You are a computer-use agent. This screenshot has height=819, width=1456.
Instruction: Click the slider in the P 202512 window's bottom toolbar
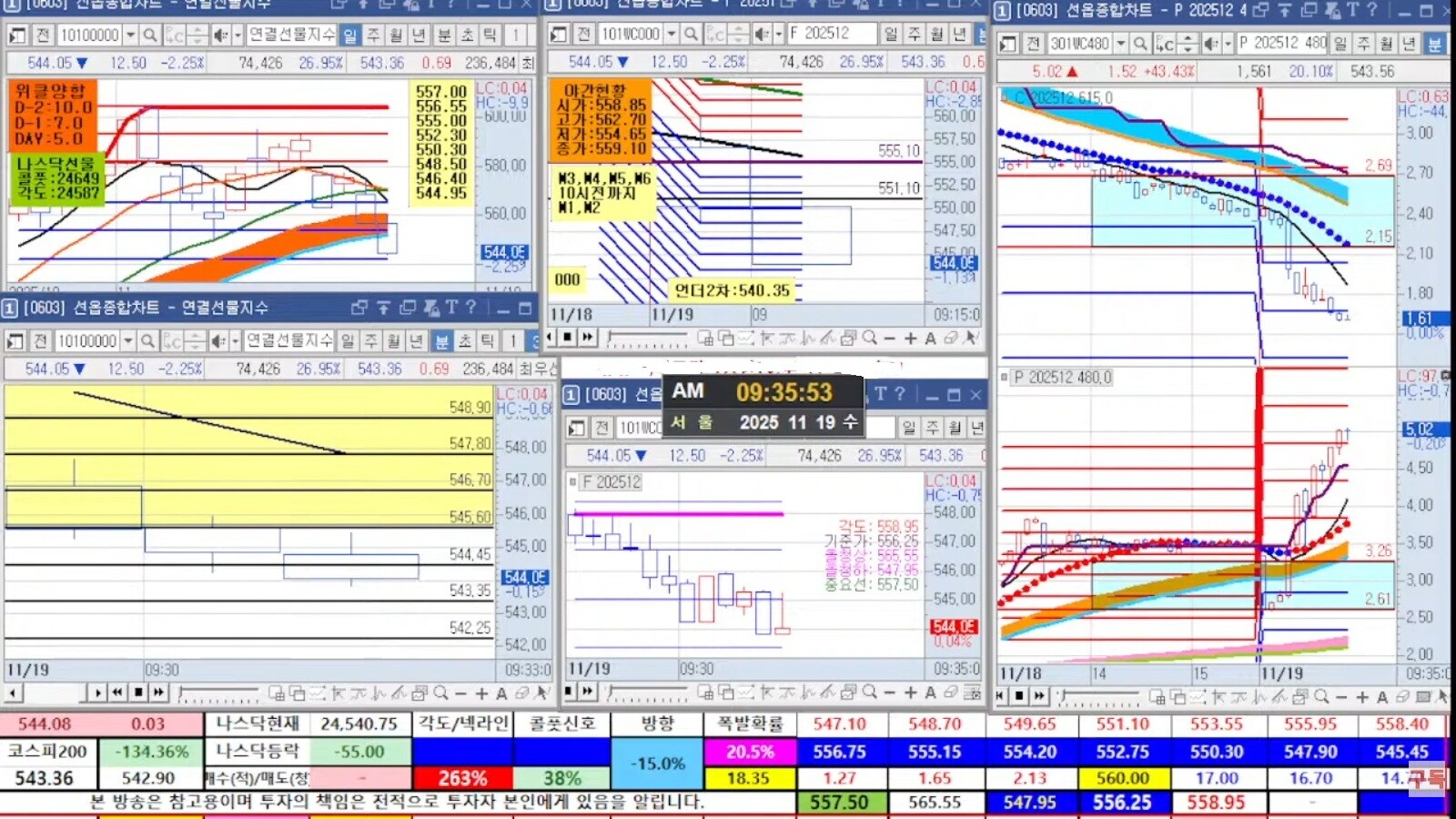[1098, 698]
